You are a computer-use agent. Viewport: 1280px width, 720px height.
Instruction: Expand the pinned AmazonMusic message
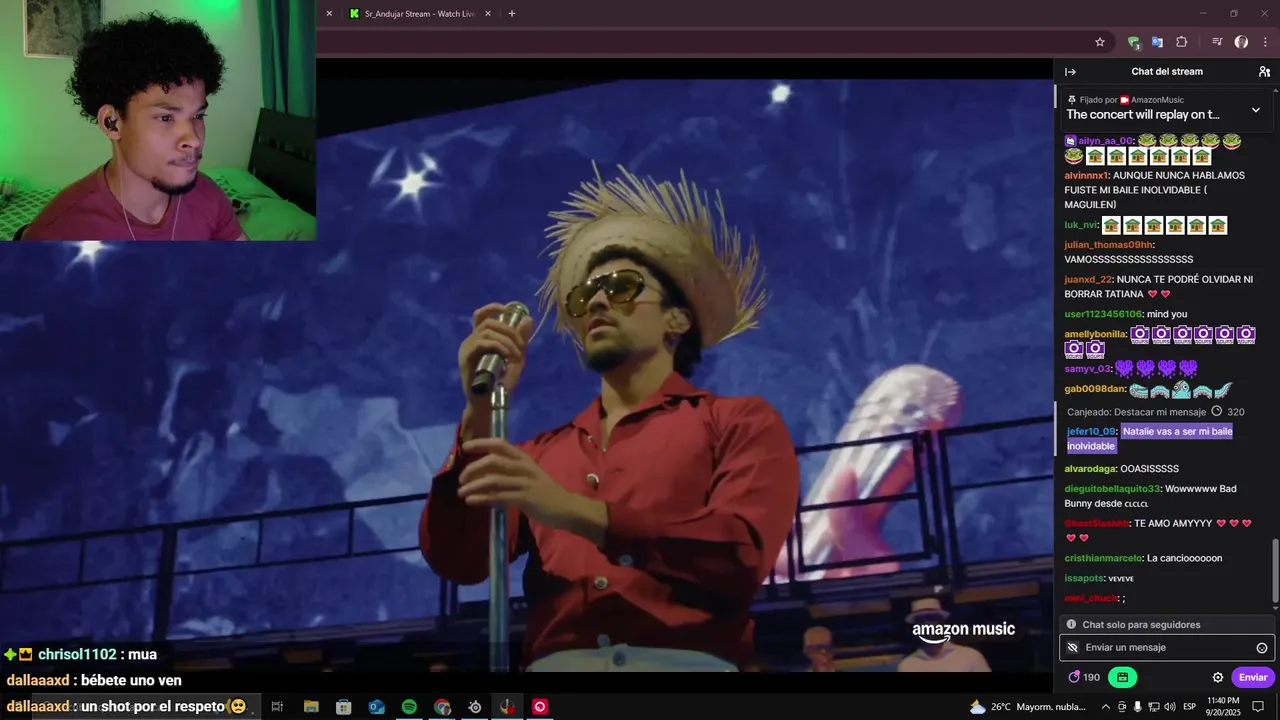(x=1256, y=110)
